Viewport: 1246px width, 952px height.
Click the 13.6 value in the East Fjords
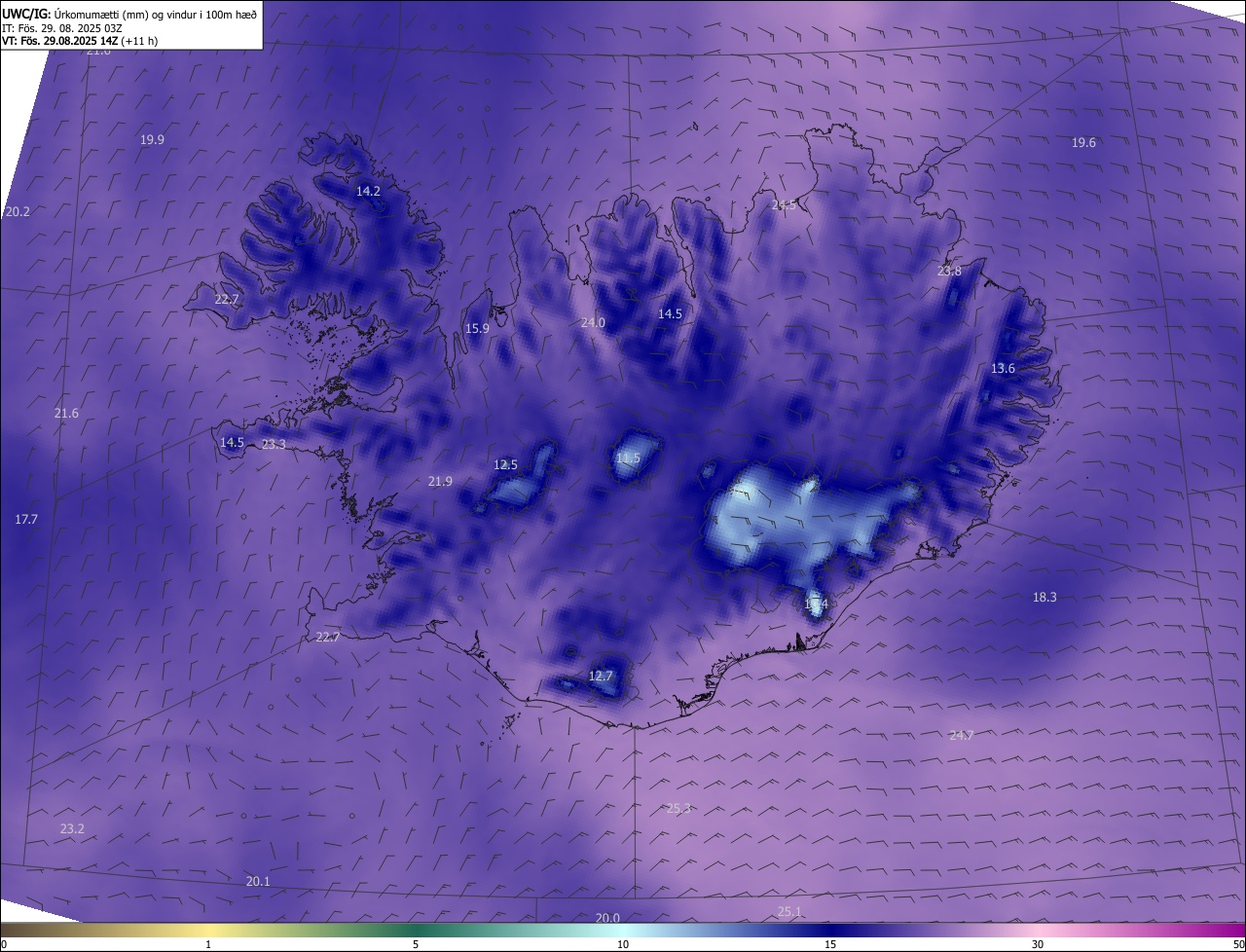click(1003, 369)
